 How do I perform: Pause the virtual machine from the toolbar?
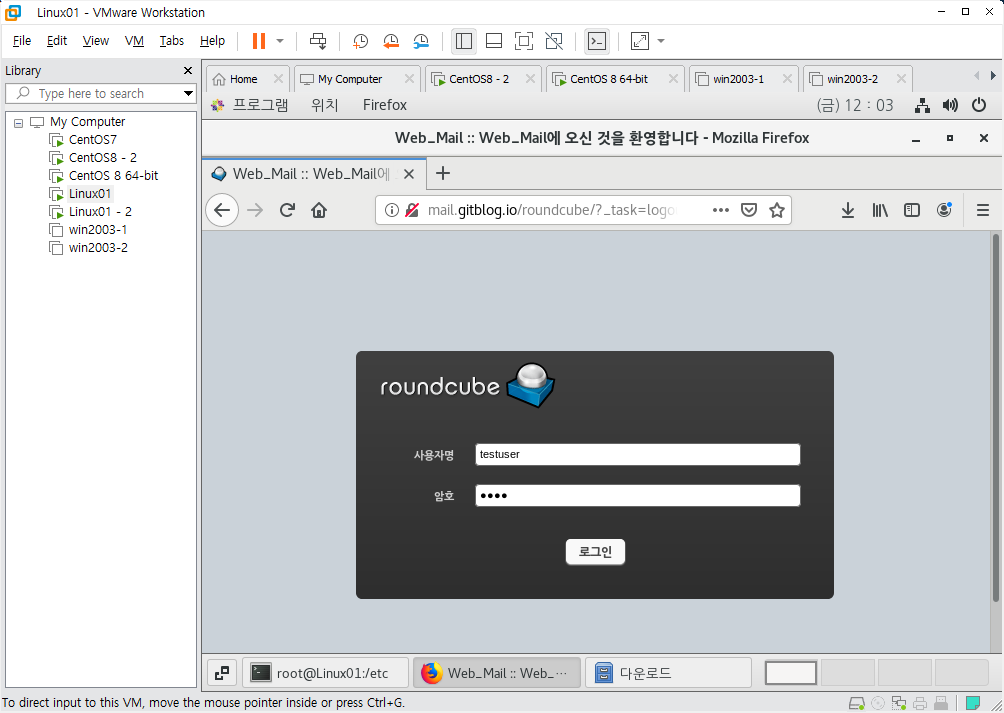click(x=259, y=41)
